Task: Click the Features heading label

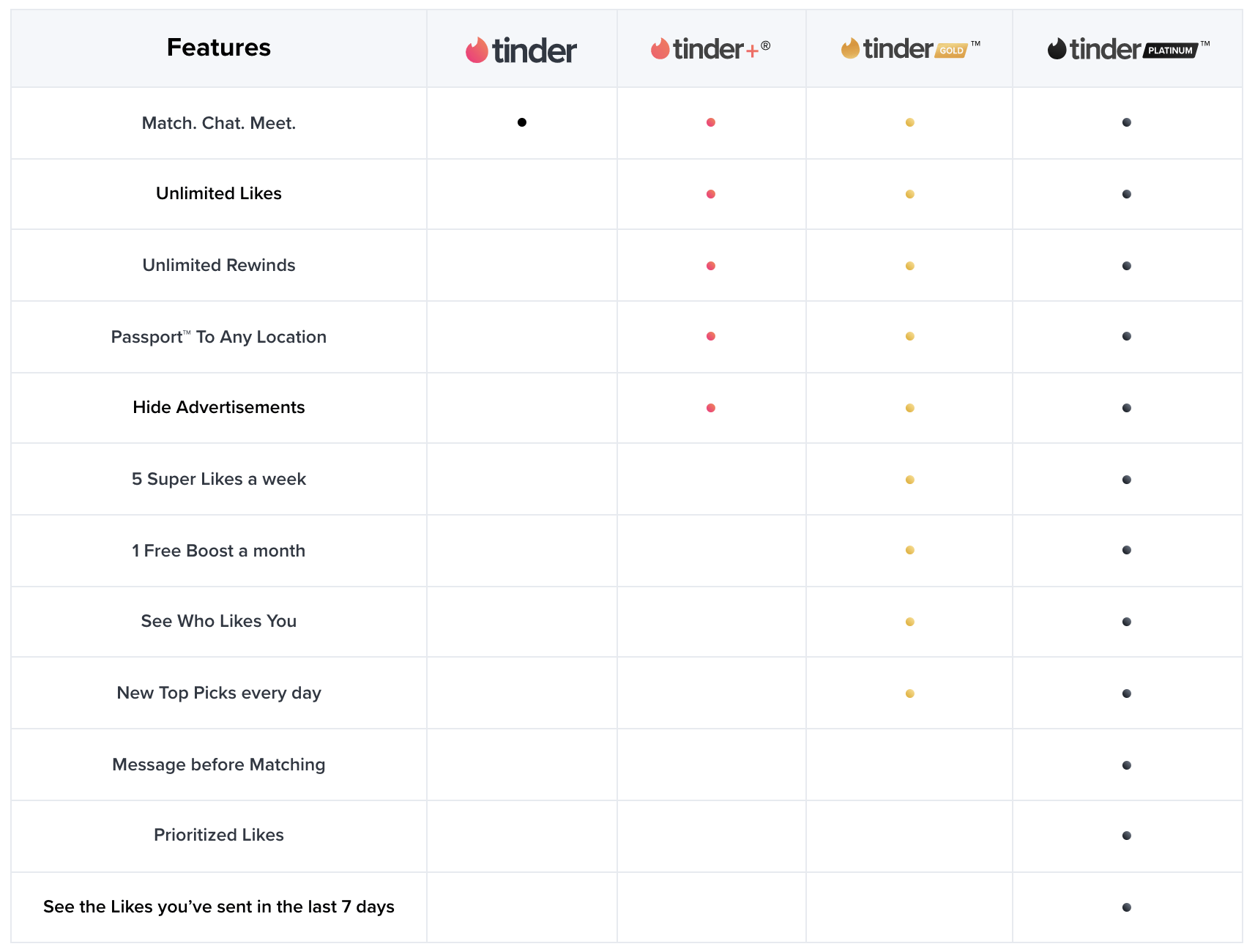Action: click(x=218, y=47)
